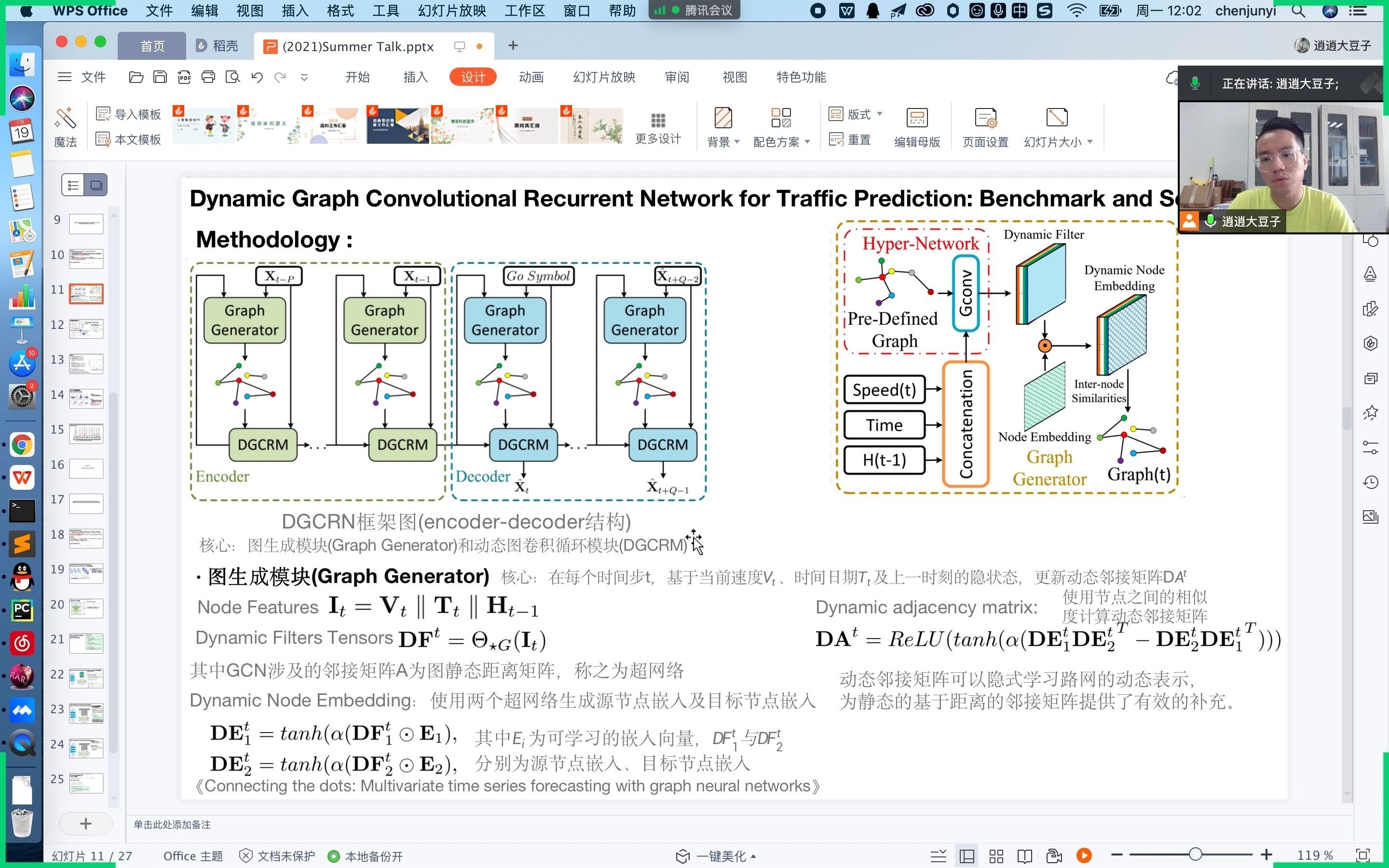Switch to Home (首页) tab

click(x=152, y=46)
